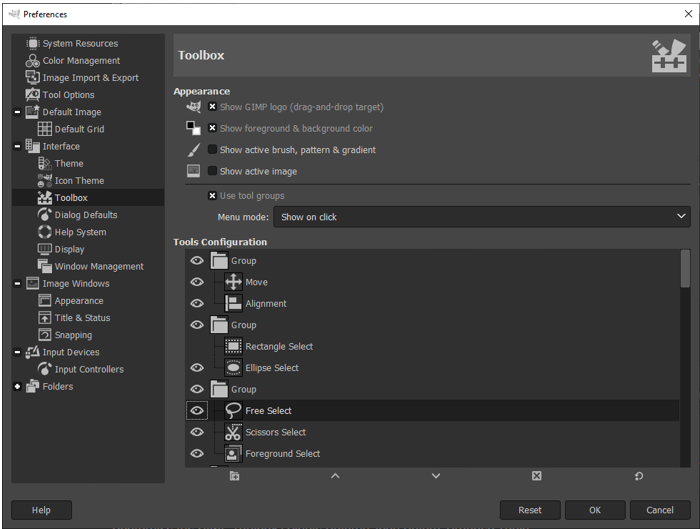Click the first Group folder icon above Move
Screen dimensions: 700x529
[219, 261]
